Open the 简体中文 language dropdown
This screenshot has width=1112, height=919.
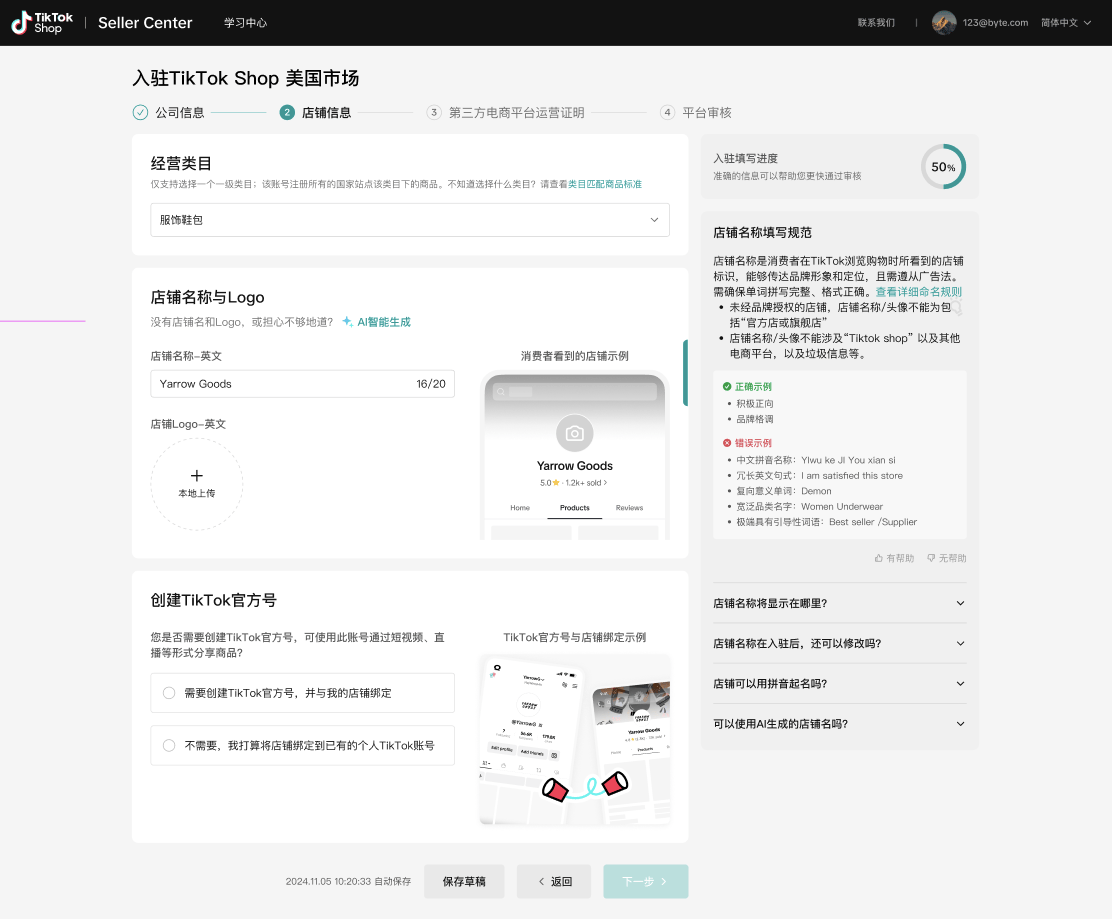[x=1062, y=22]
